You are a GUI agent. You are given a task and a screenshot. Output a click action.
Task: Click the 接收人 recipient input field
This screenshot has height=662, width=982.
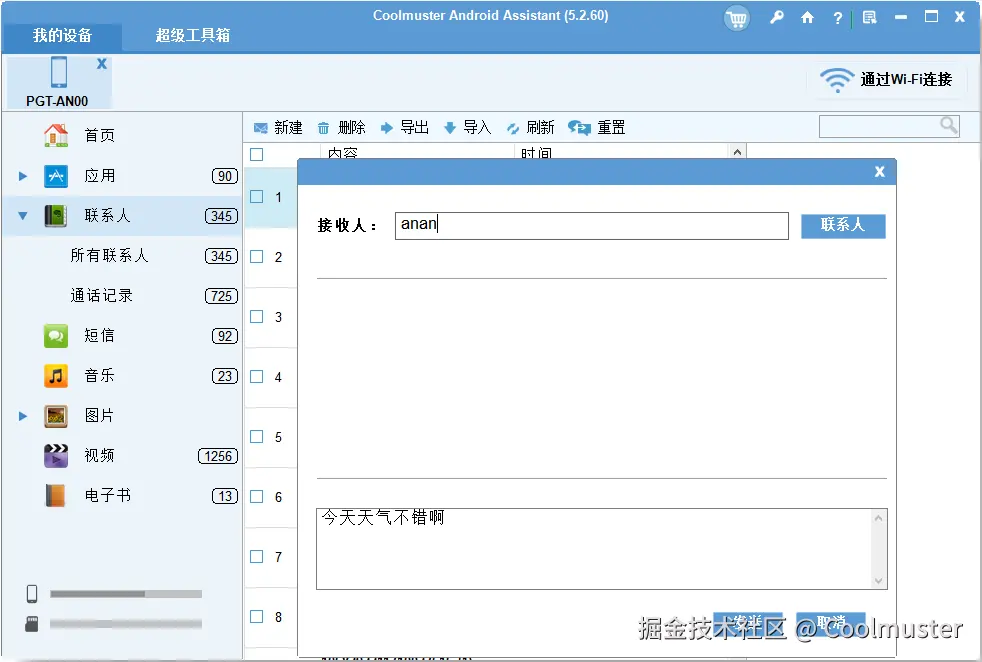(591, 225)
